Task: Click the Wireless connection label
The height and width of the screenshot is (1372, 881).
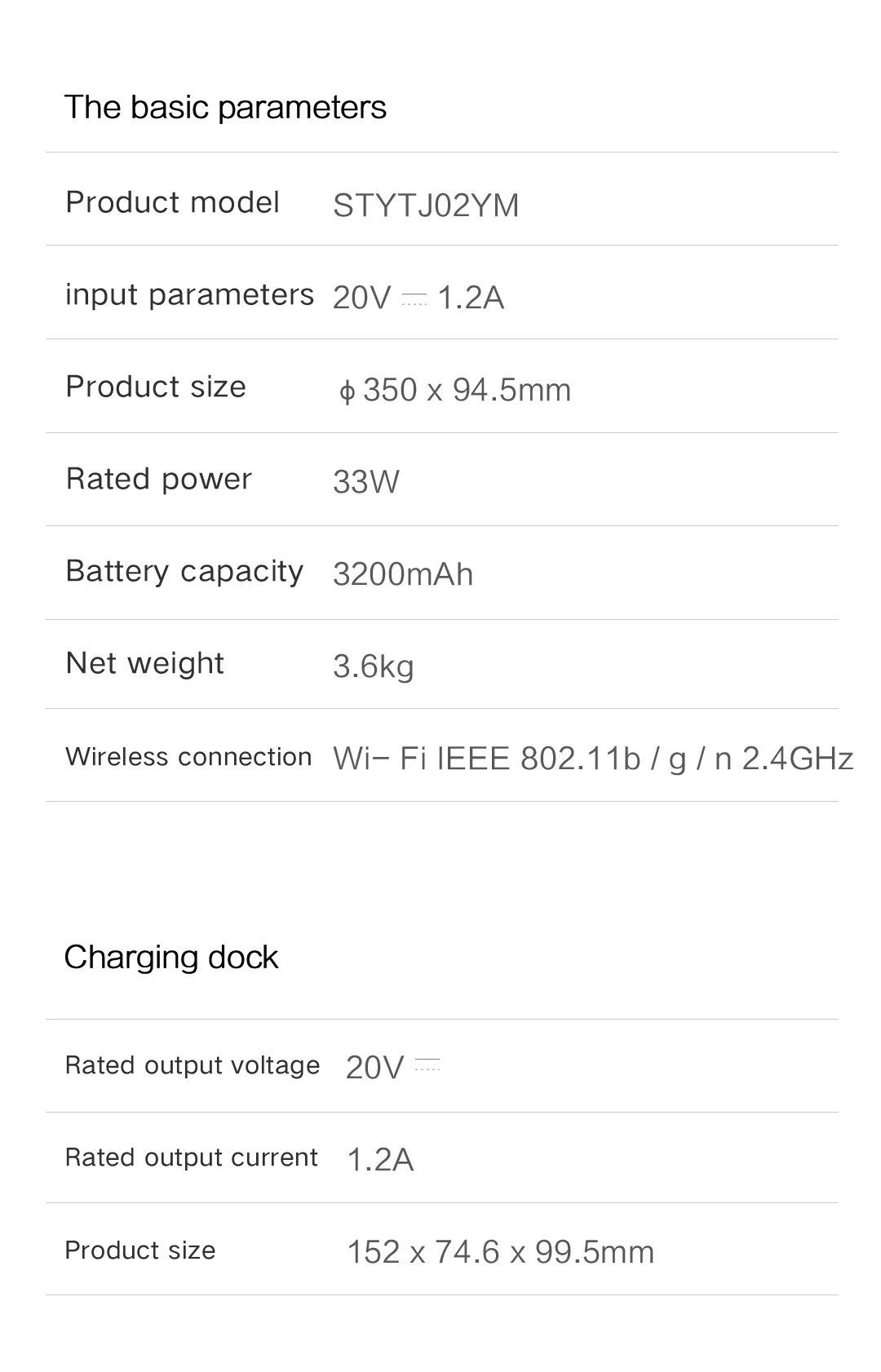Action: tap(188, 757)
